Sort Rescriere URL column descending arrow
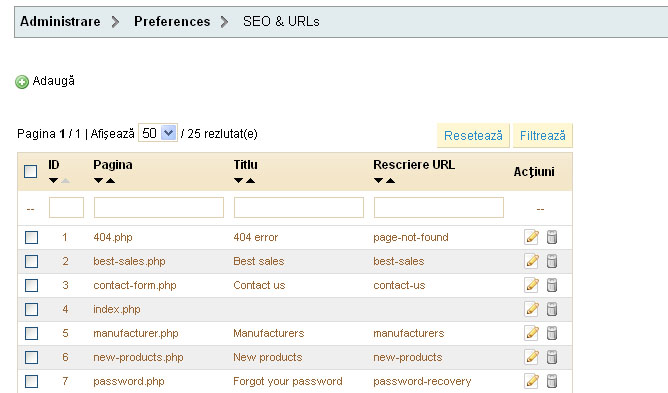Viewport: 668px width, 393px height. coord(378,181)
